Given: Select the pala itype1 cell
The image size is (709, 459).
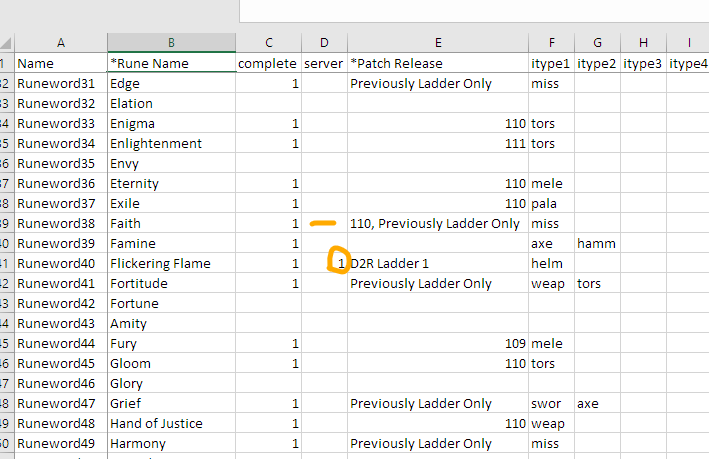Looking at the screenshot, I should pos(551,203).
